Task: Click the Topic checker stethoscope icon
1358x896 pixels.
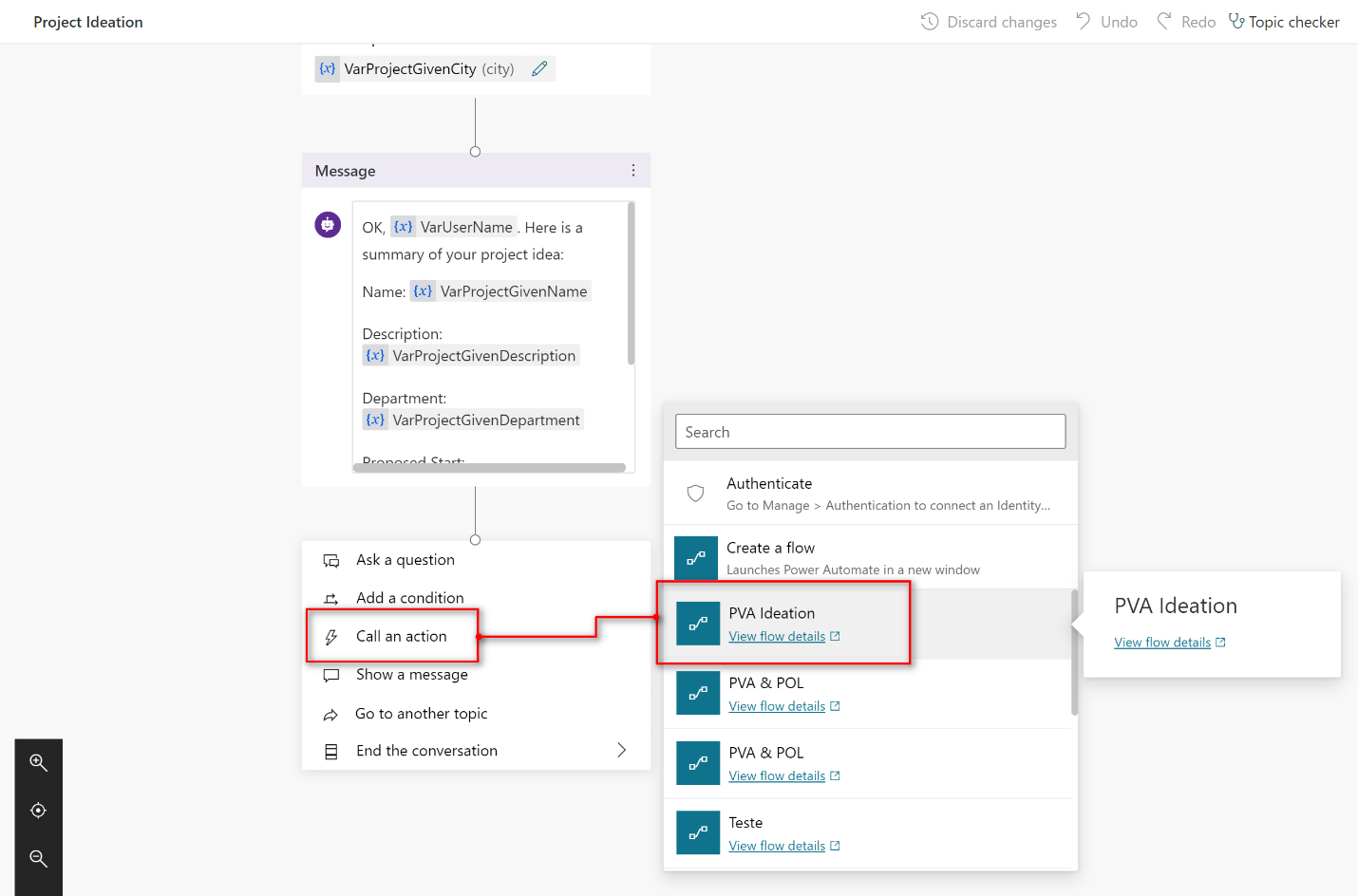Action: pos(1236,21)
